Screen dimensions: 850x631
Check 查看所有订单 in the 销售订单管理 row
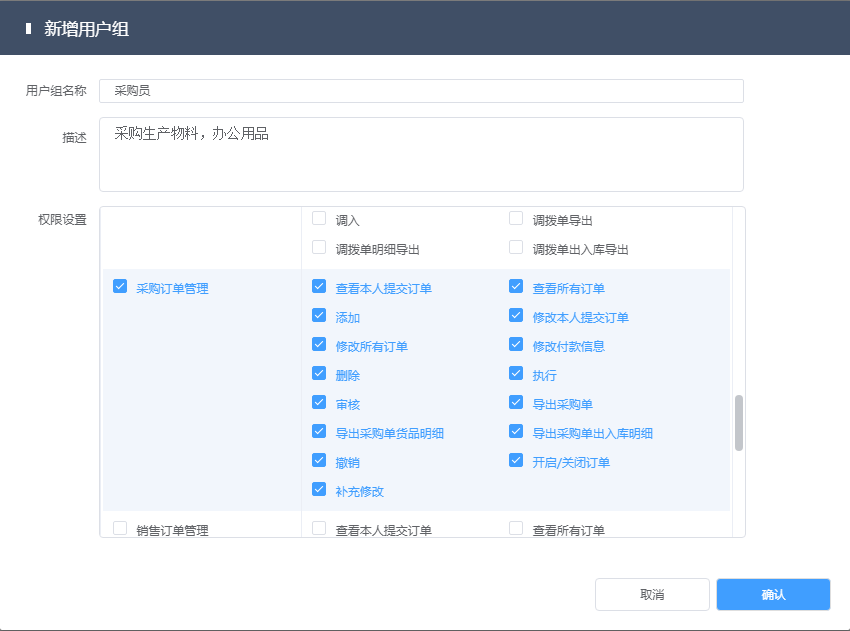516,528
